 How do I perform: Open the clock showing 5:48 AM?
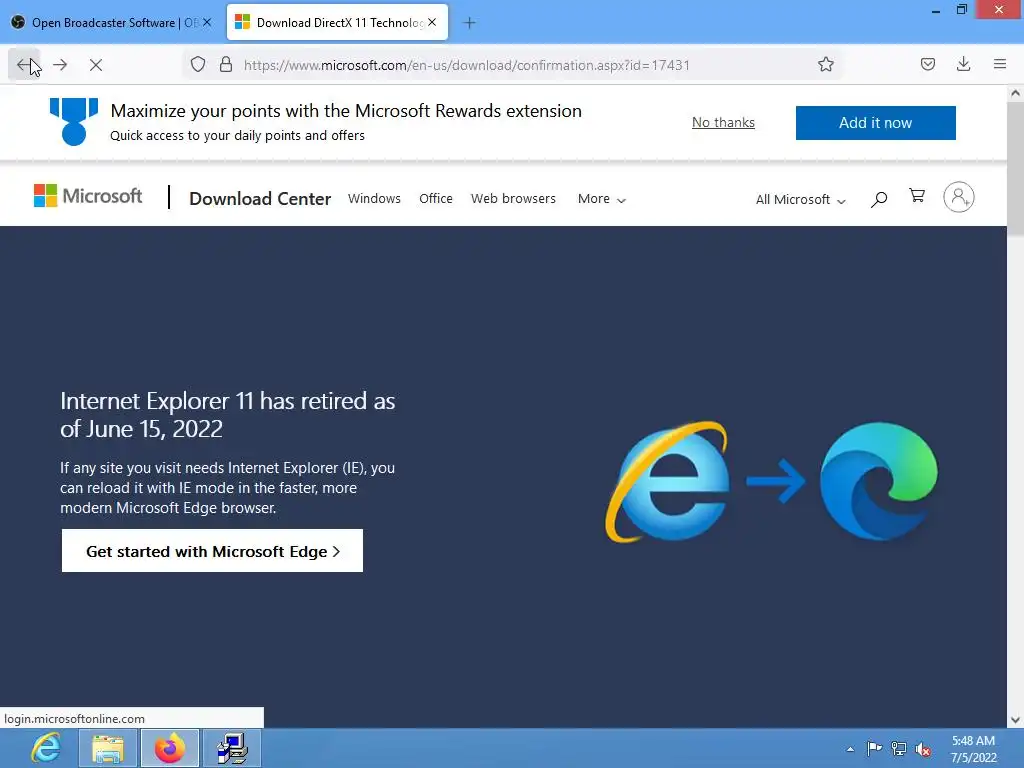click(x=973, y=749)
